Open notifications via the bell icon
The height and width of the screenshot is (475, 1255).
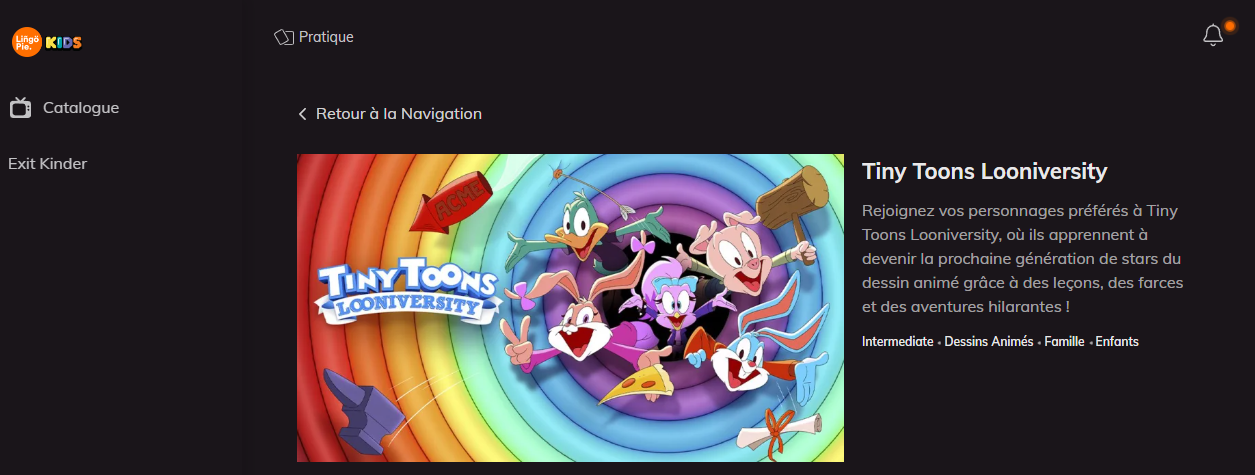(x=1213, y=36)
